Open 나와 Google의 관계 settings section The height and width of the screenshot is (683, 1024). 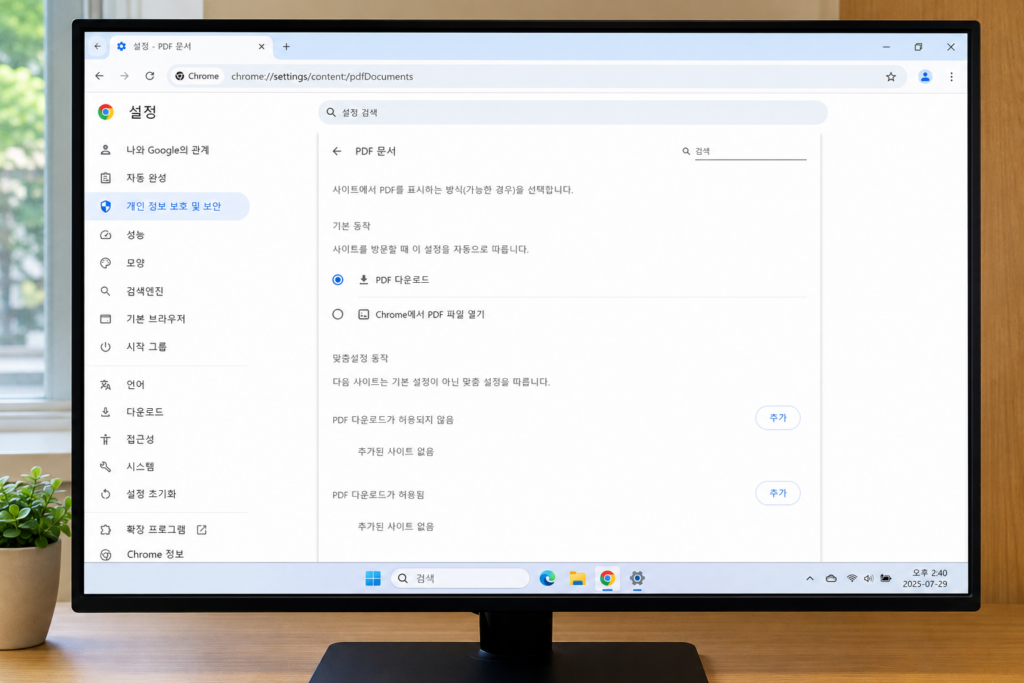168,150
